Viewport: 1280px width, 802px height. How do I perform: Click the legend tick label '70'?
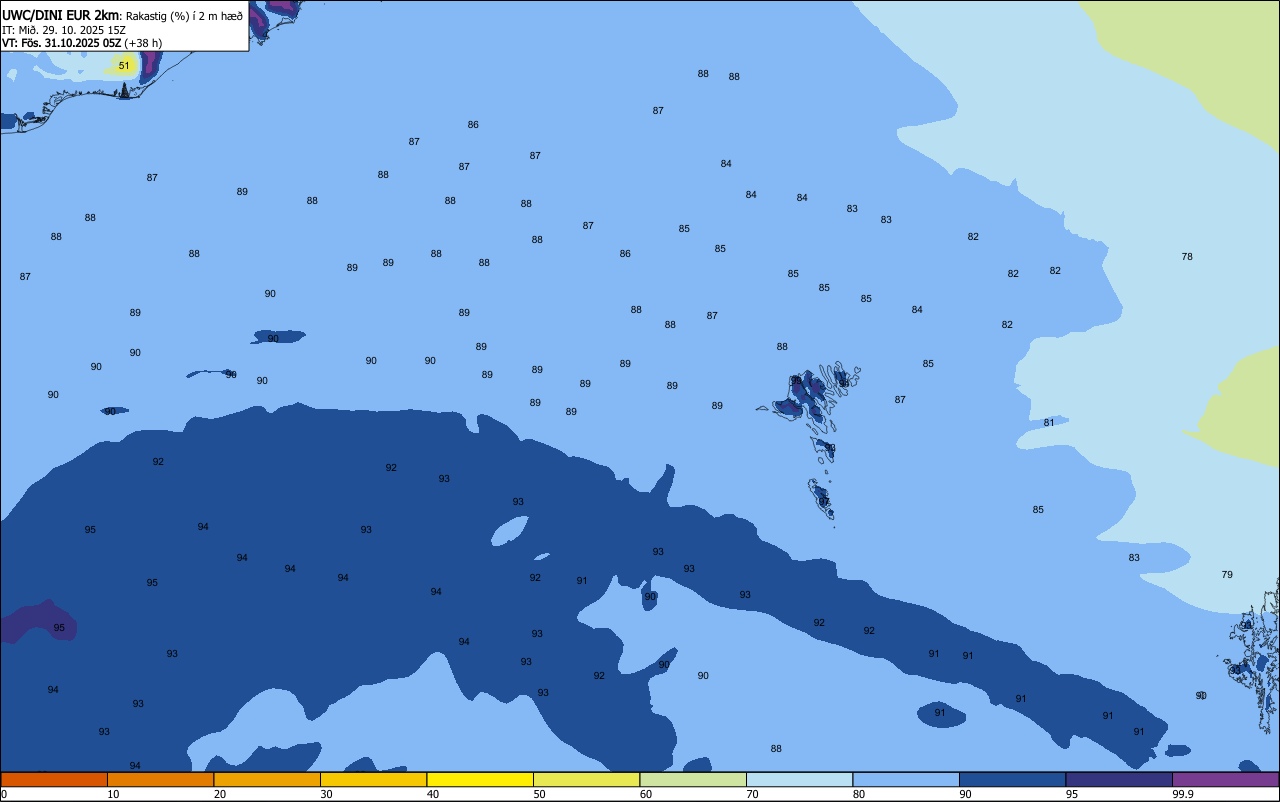pyautogui.click(x=752, y=794)
